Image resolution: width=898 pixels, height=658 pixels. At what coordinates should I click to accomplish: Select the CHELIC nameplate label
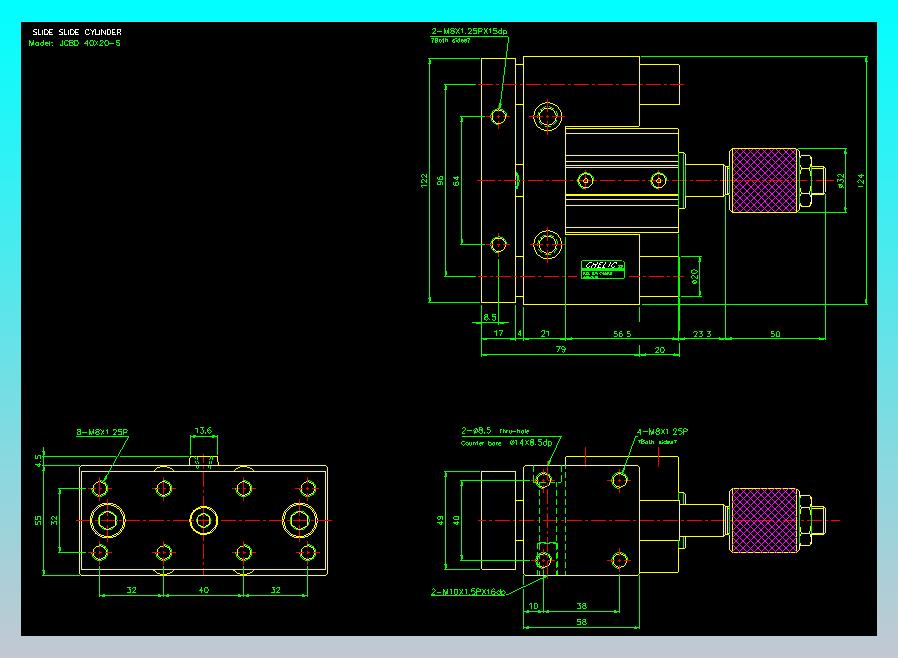tap(602, 269)
